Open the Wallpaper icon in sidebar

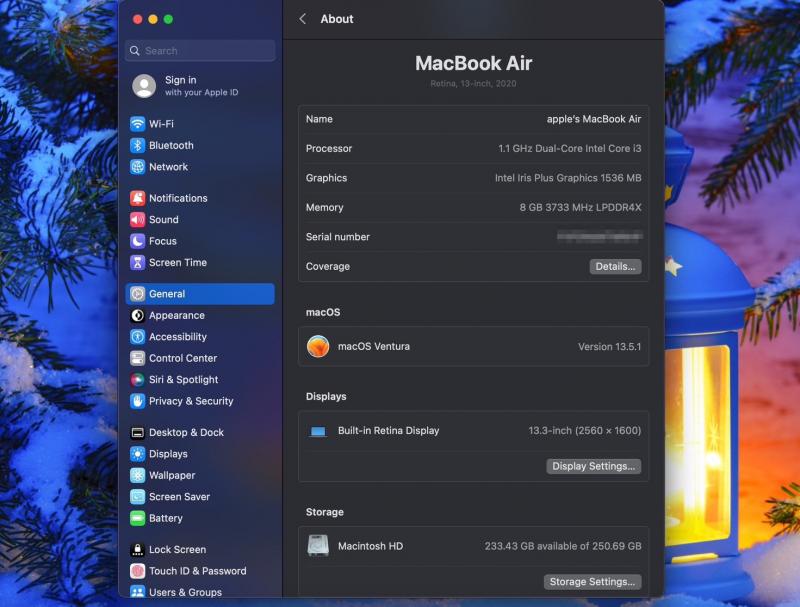137,475
